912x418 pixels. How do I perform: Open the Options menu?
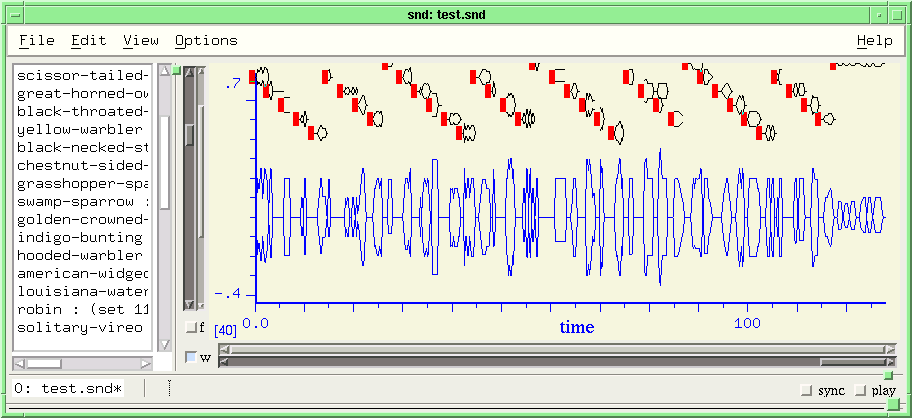click(206, 41)
